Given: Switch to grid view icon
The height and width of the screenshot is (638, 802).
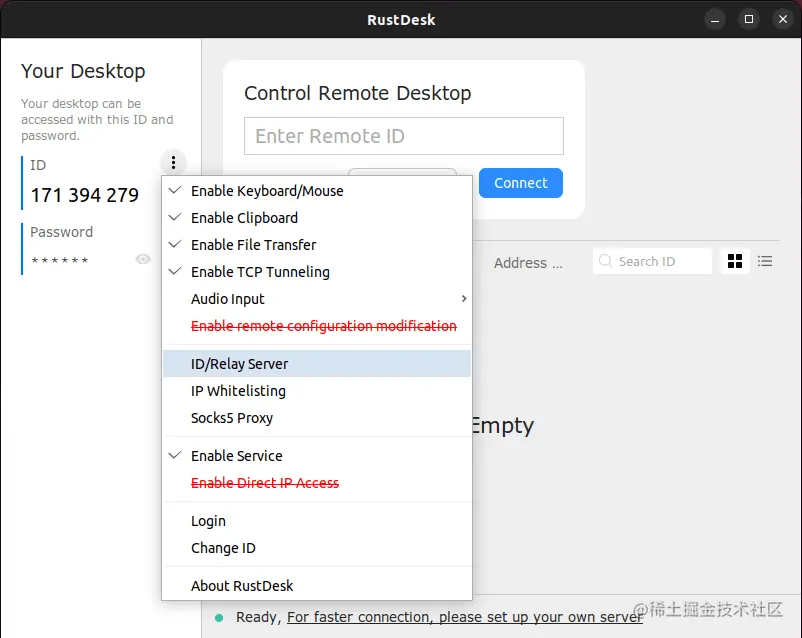Looking at the screenshot, I should pyautogui.click(x=734, y=261).
